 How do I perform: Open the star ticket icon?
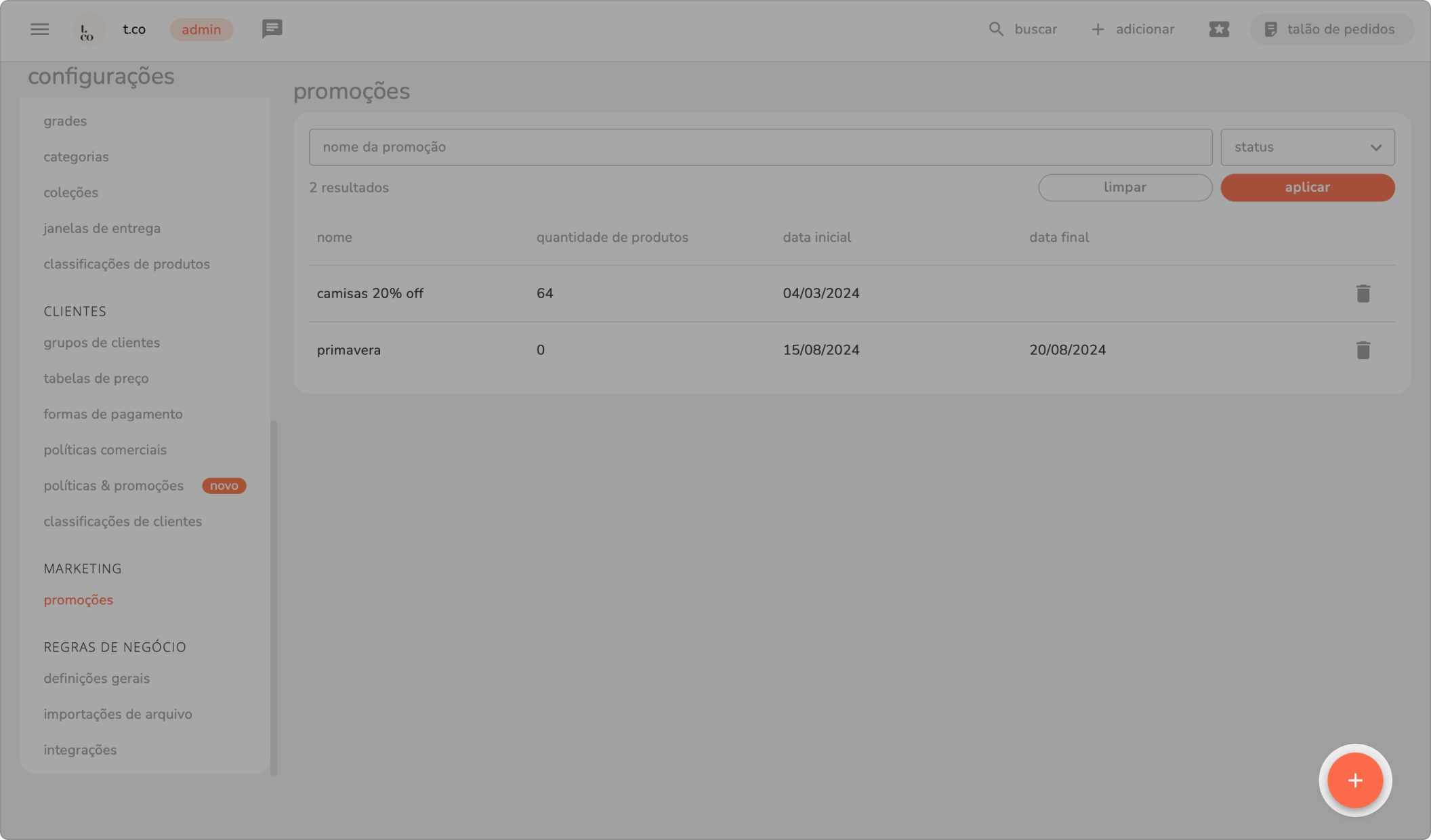[x=1218, y=29]
